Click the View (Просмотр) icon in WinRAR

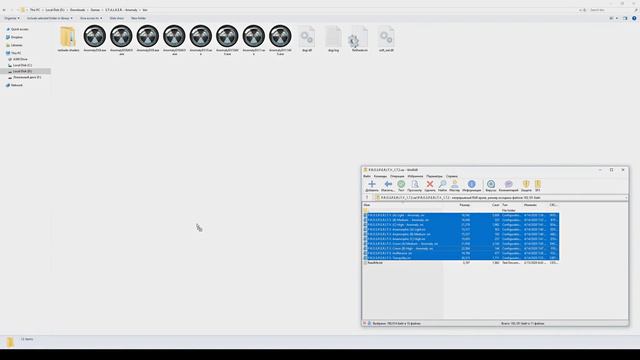point(415,186)
